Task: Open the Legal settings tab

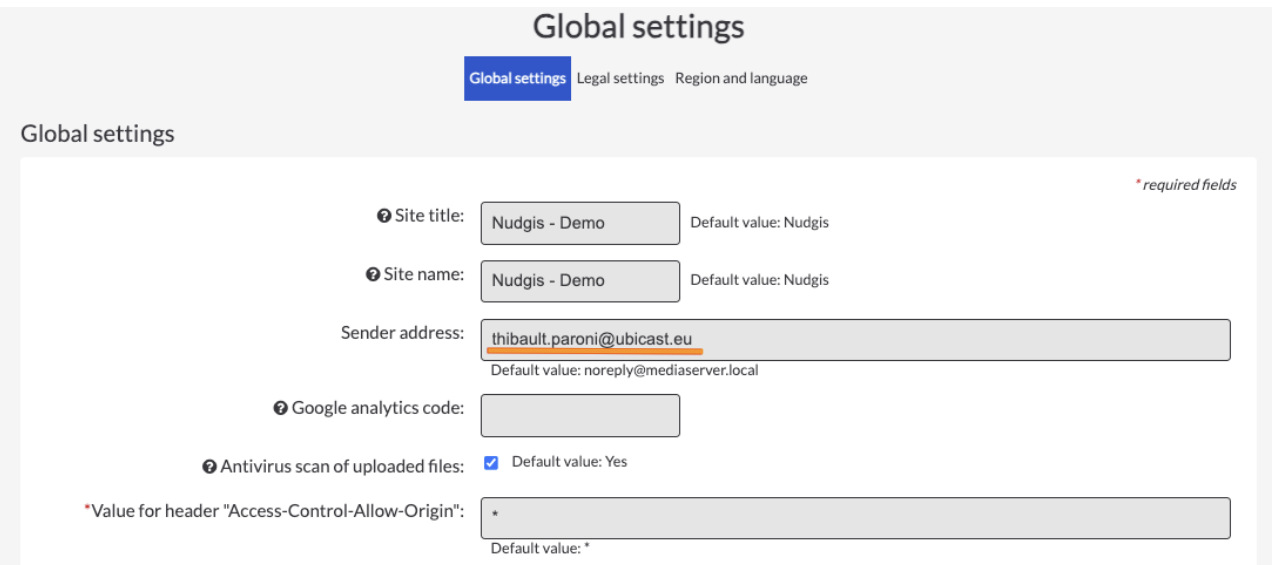Action: pos(620,78)
